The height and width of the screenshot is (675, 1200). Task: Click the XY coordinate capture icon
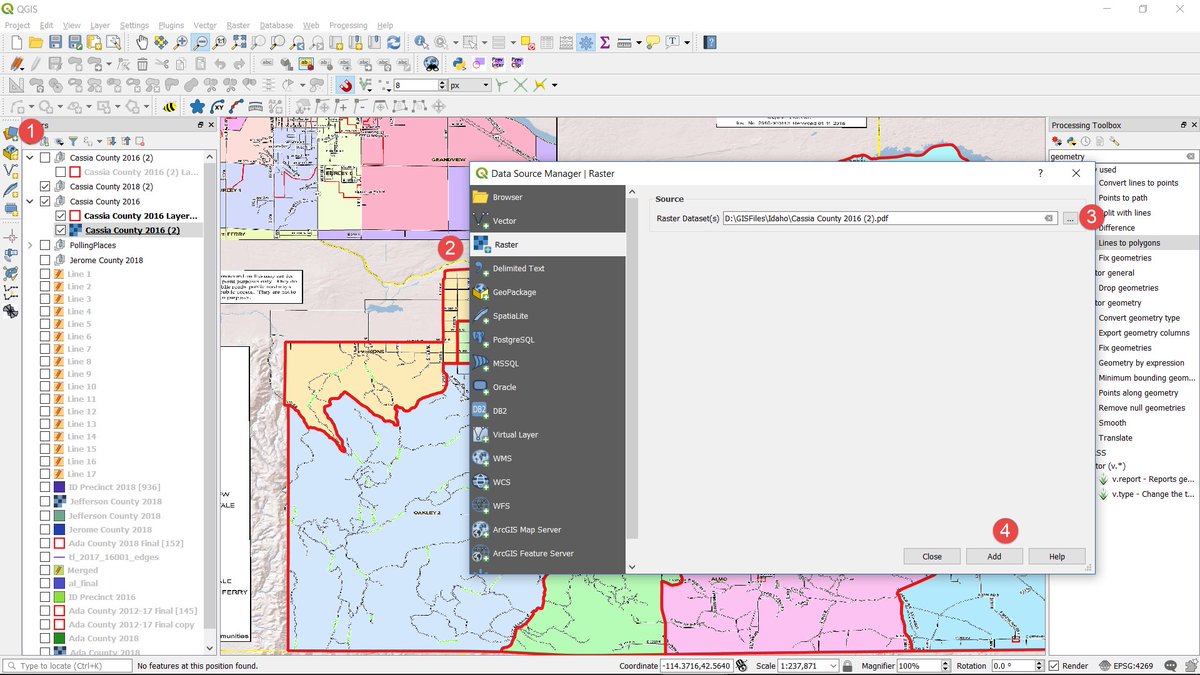217,107
